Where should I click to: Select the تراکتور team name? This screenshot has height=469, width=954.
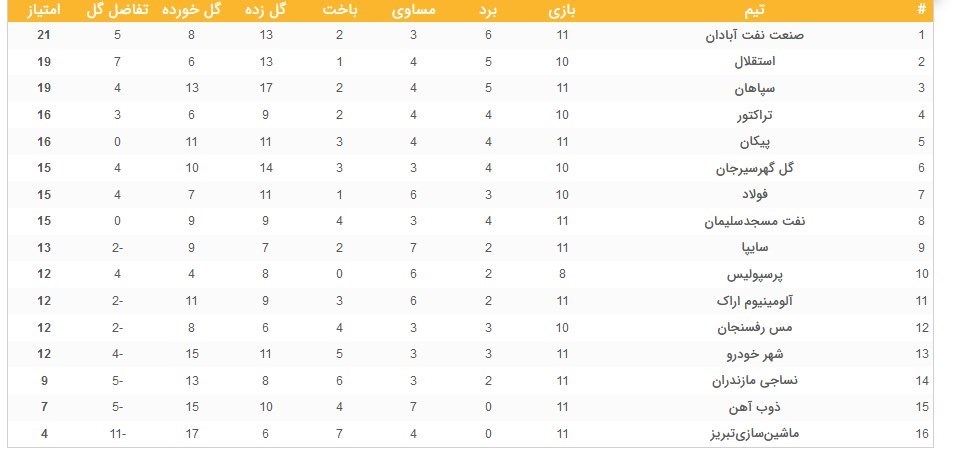pos(784,115)
